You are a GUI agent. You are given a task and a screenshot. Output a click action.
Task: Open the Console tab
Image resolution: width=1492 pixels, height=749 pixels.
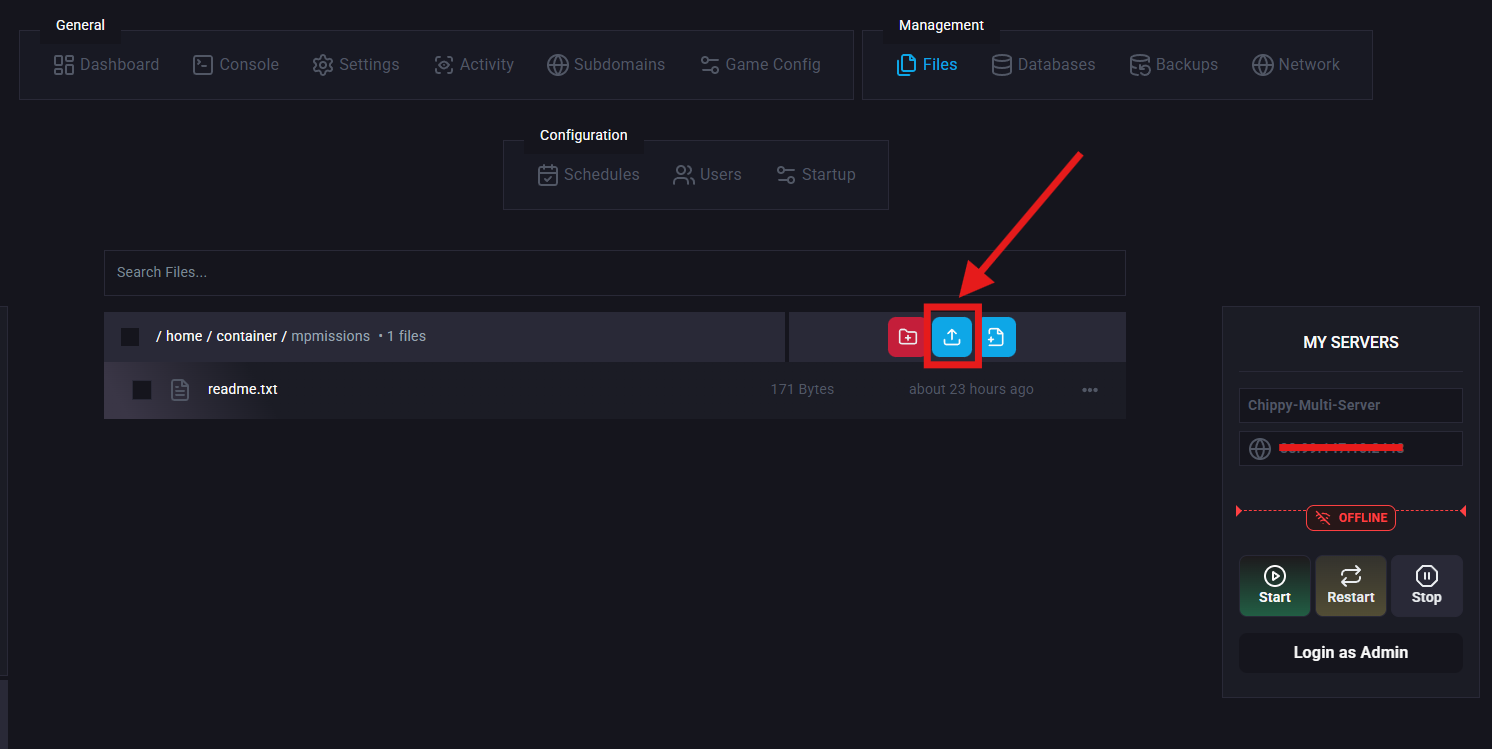point(236,65)
